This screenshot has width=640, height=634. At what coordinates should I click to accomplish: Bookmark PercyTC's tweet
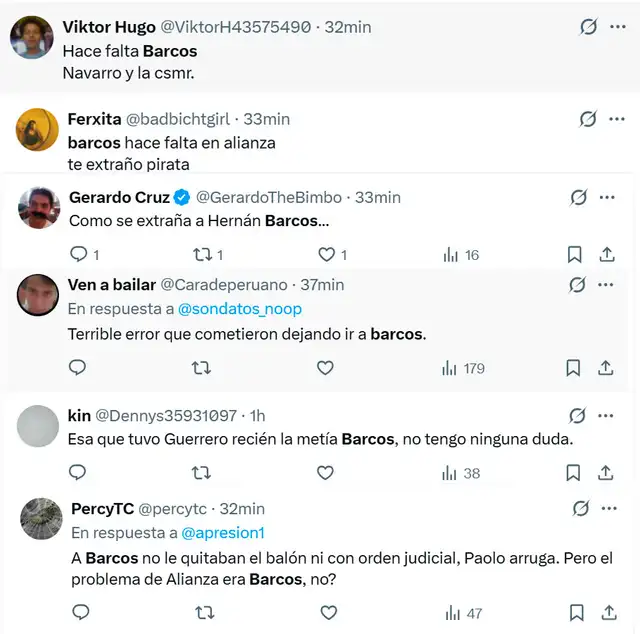click(576, 613)
